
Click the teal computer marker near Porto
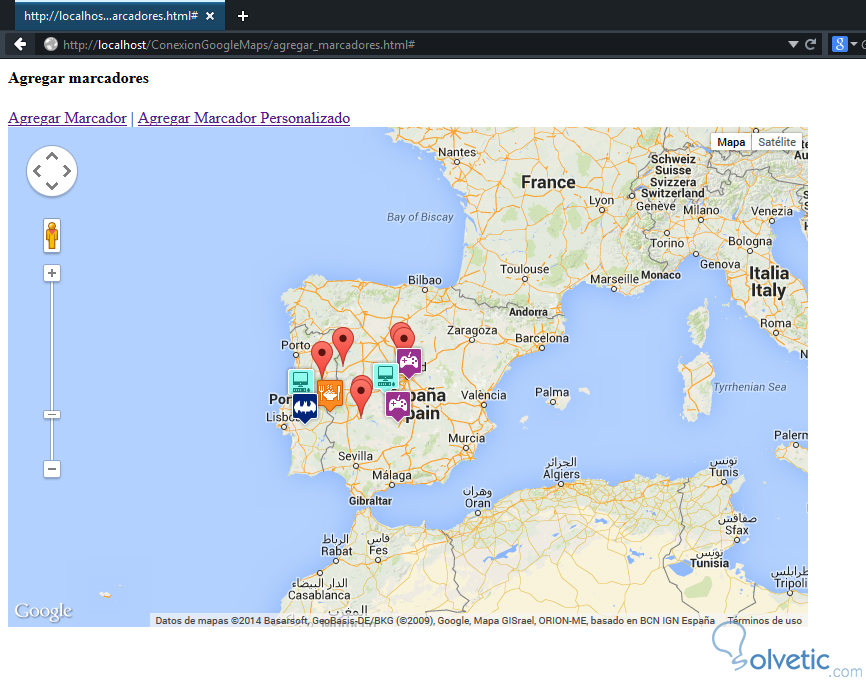tap(300, 380)
